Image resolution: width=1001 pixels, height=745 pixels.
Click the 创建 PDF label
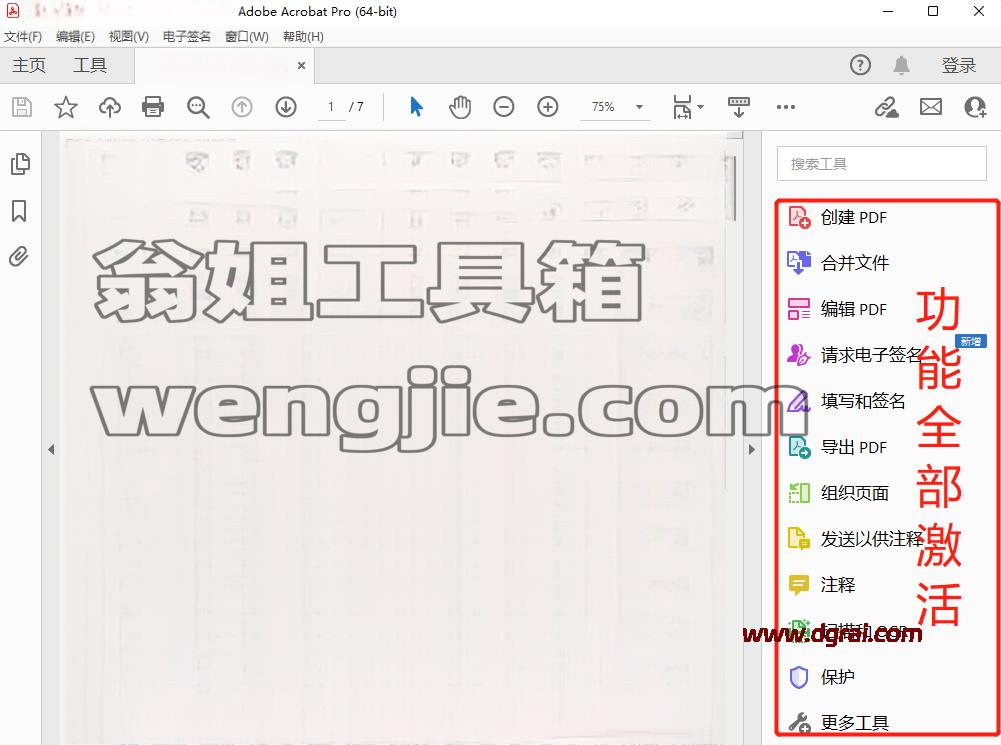(854, 217)
